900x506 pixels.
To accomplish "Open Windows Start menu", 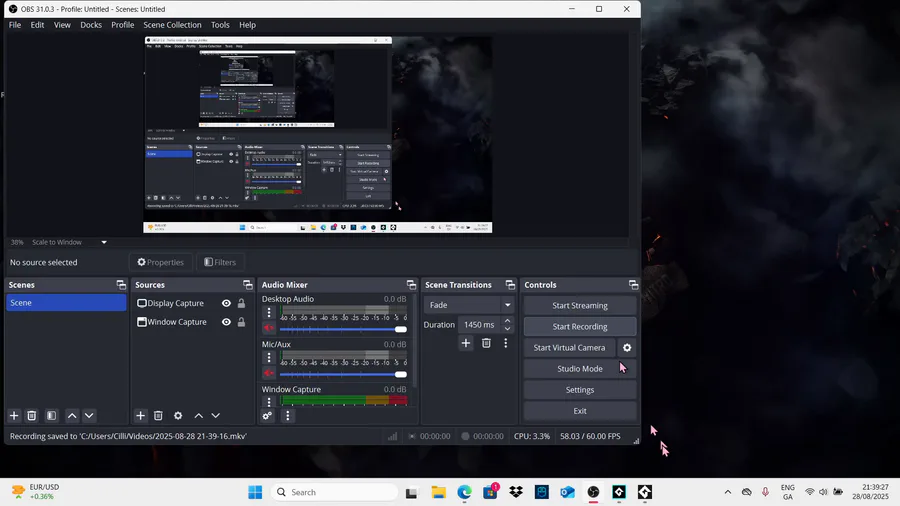I will click(x=255, y=492).
